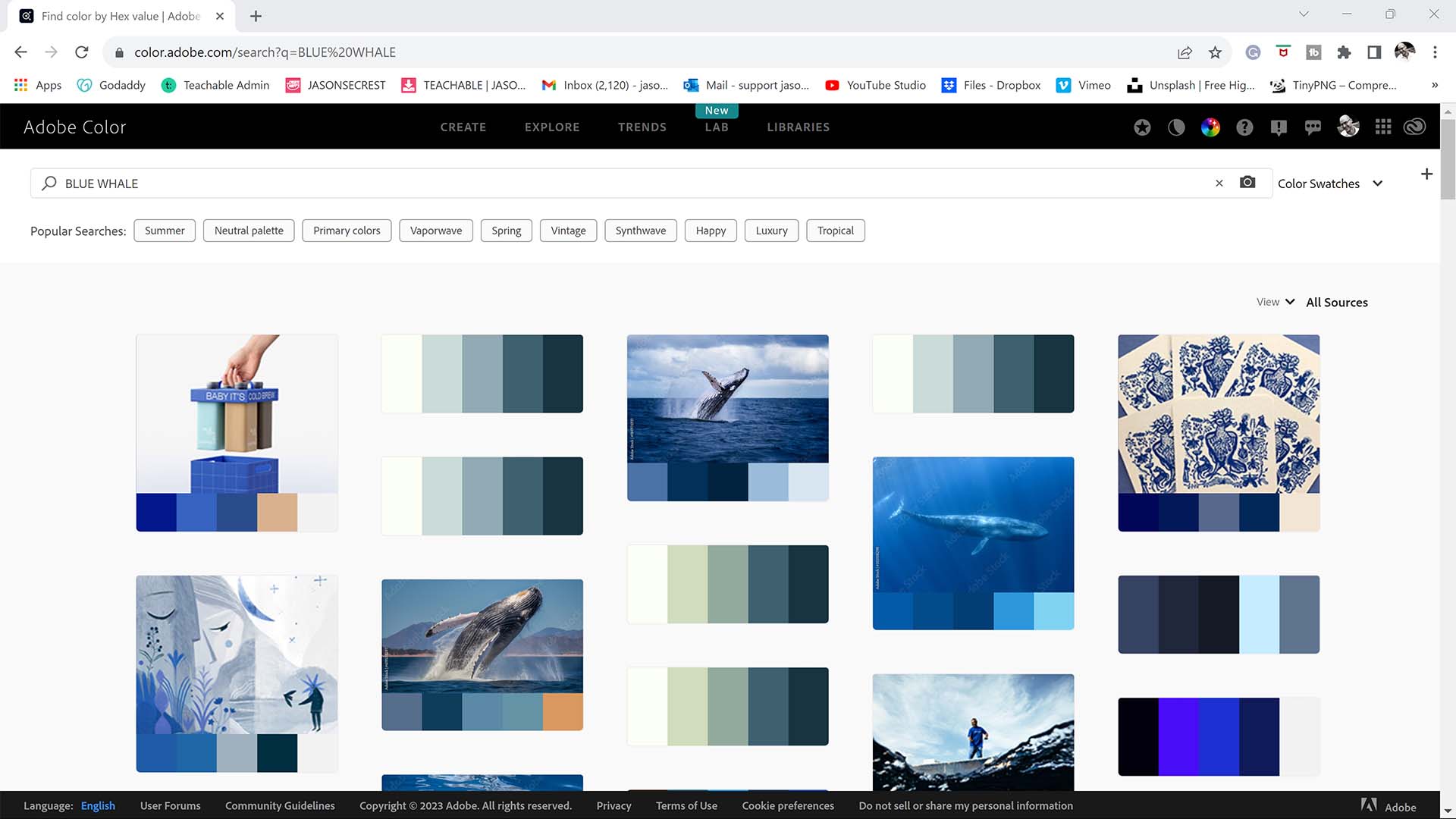Open the Creative Cloud icon
Image resolution: width=1456 pixels, height=819 pixels.
click(1415, 127)
